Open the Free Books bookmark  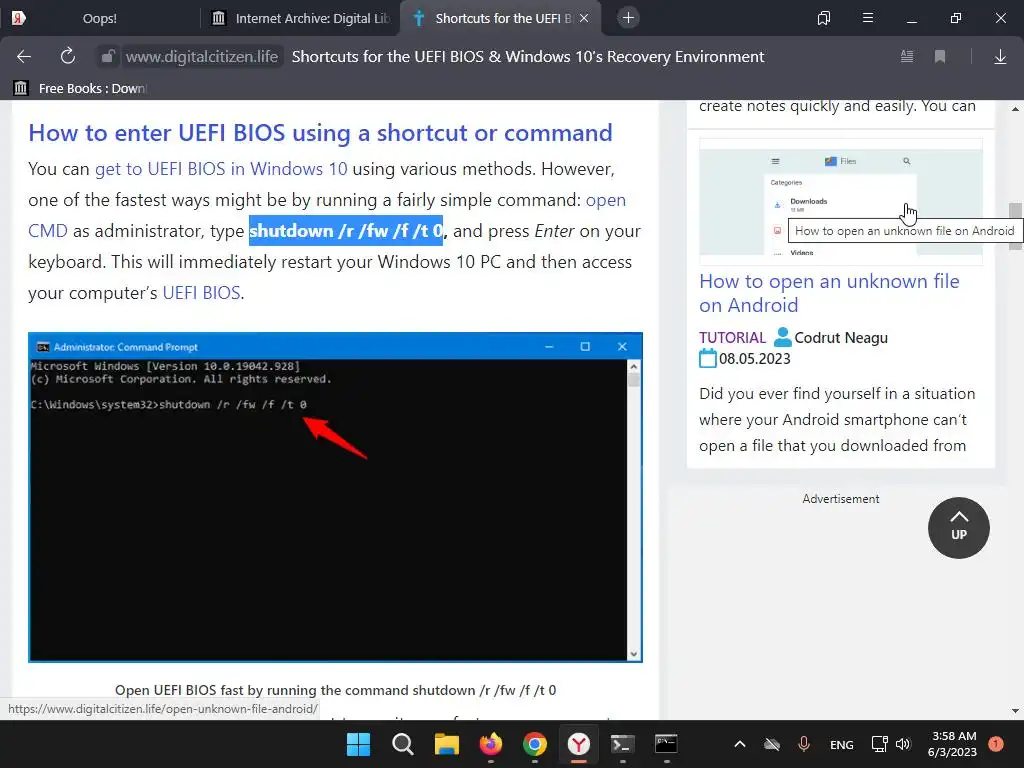[x=82, y=88]
